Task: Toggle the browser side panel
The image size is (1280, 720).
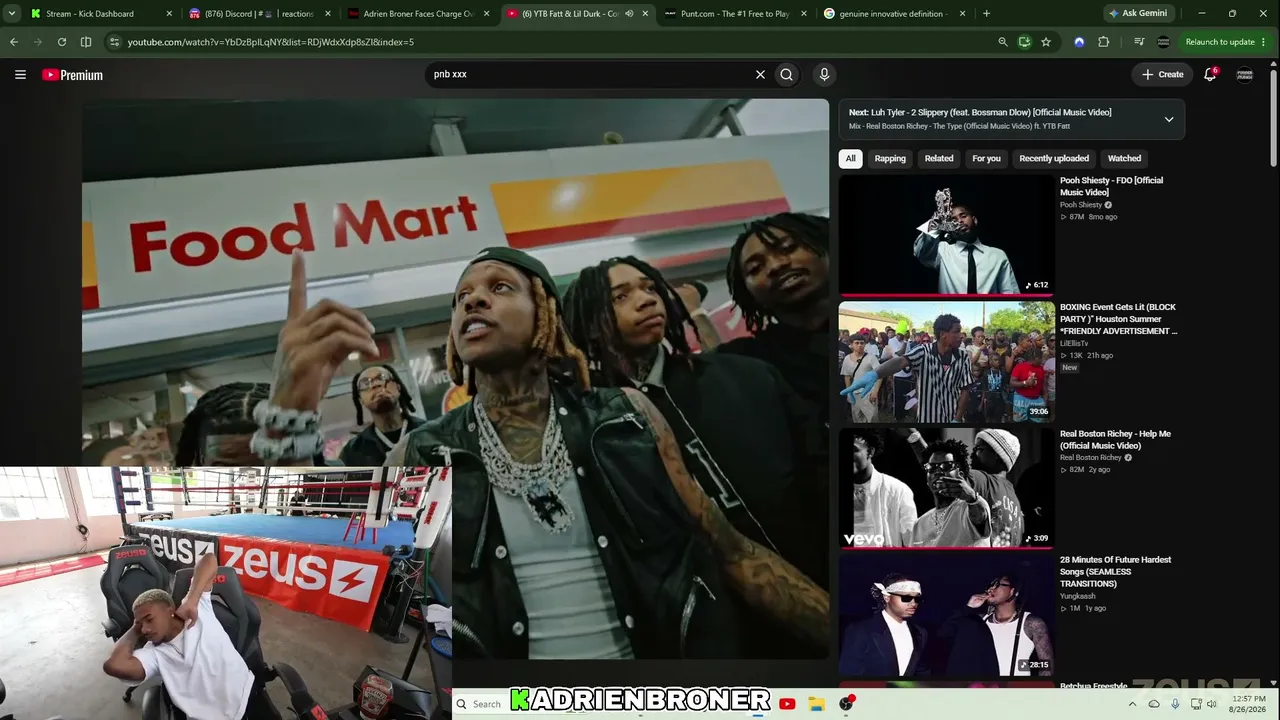Action: (x=86, y=42)
